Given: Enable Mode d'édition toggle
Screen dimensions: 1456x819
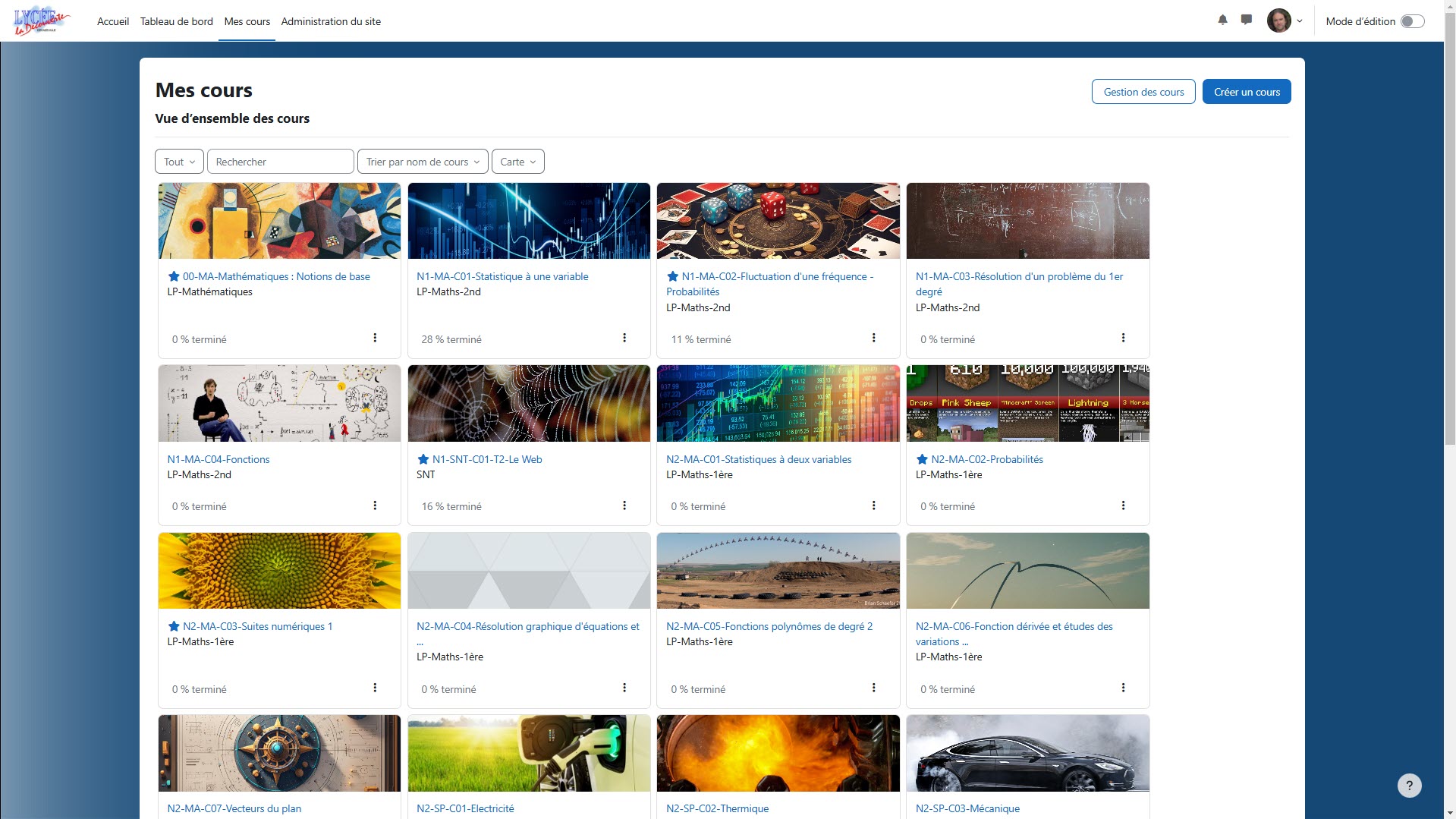Looking at the screenshot, I should click(x=1414, y=21).
